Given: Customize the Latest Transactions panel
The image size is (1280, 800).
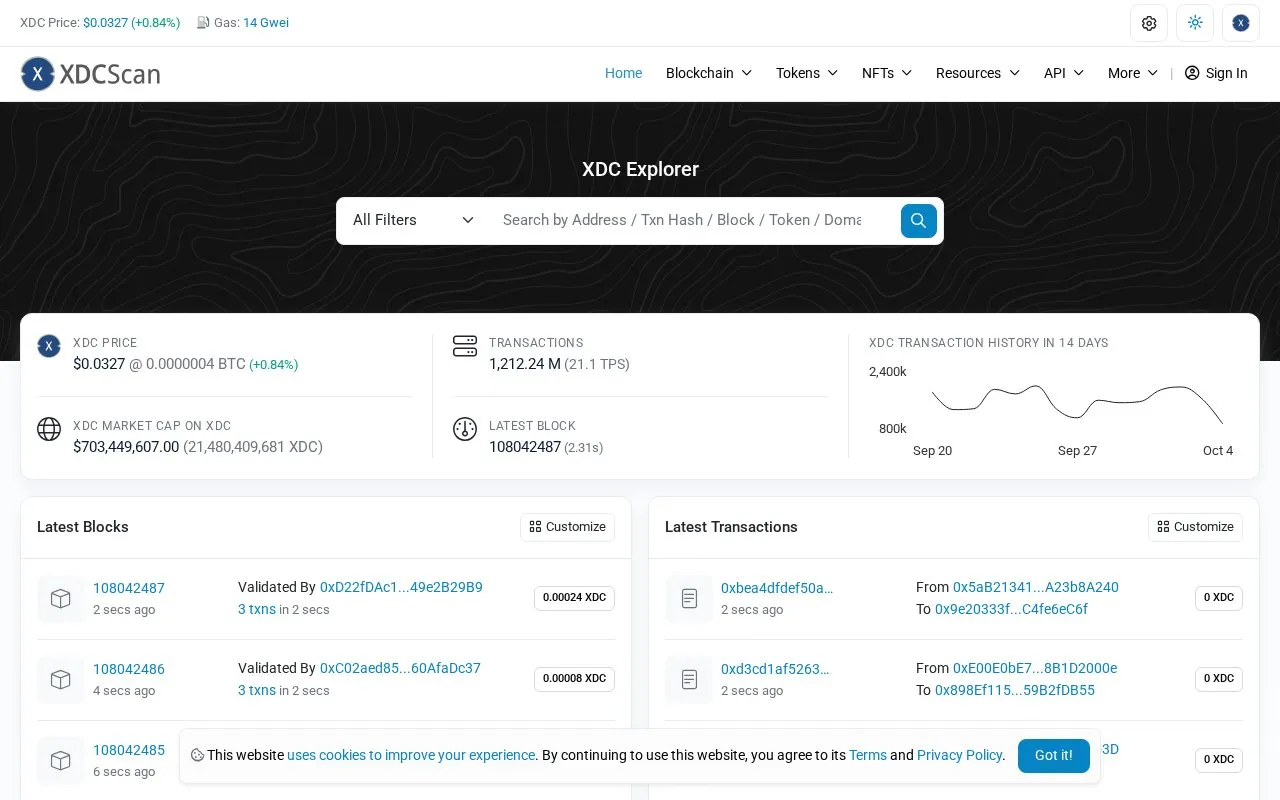Looking at the screenshot, I should click(1195, 527).
